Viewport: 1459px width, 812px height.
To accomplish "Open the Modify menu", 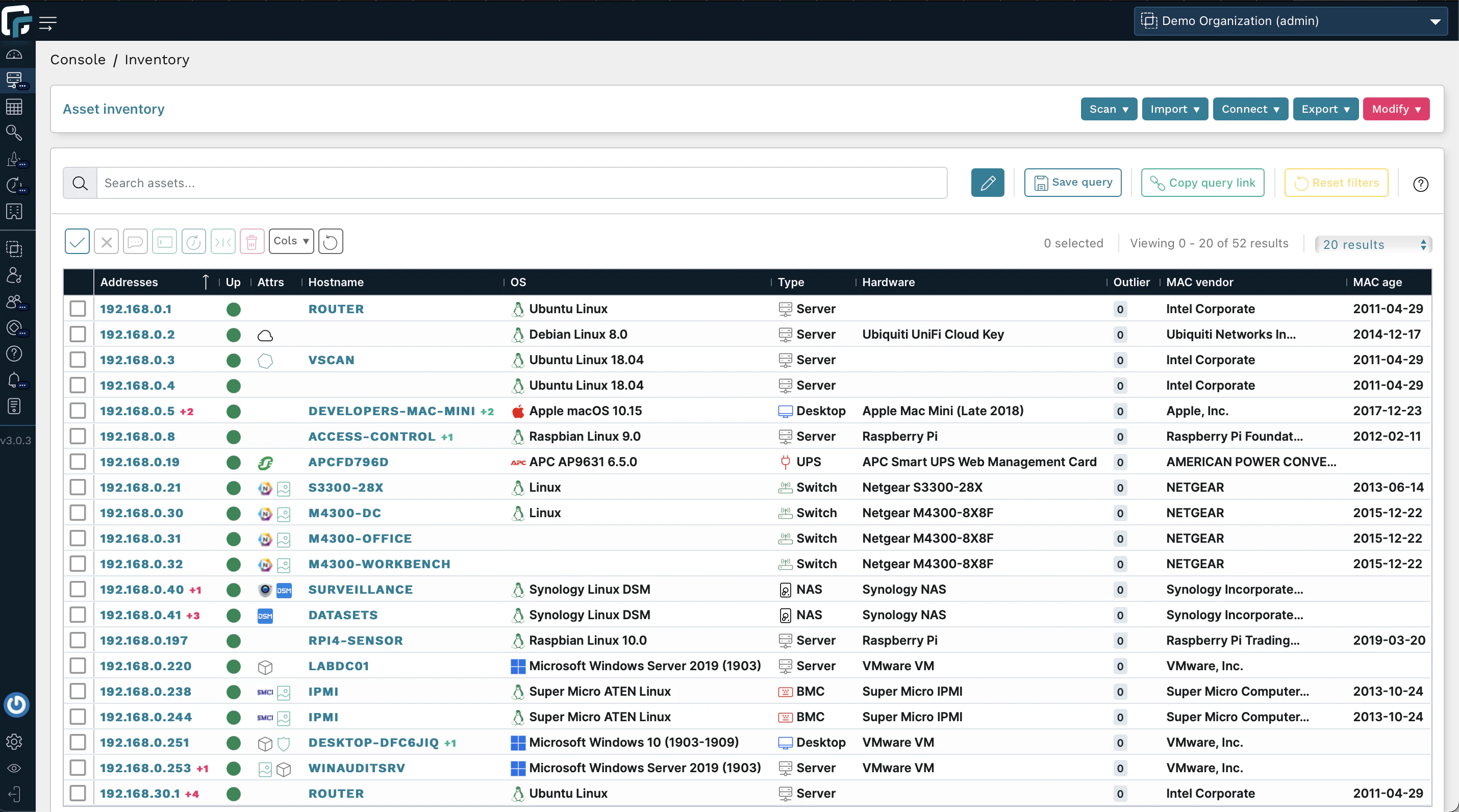I will [1396, 109].
